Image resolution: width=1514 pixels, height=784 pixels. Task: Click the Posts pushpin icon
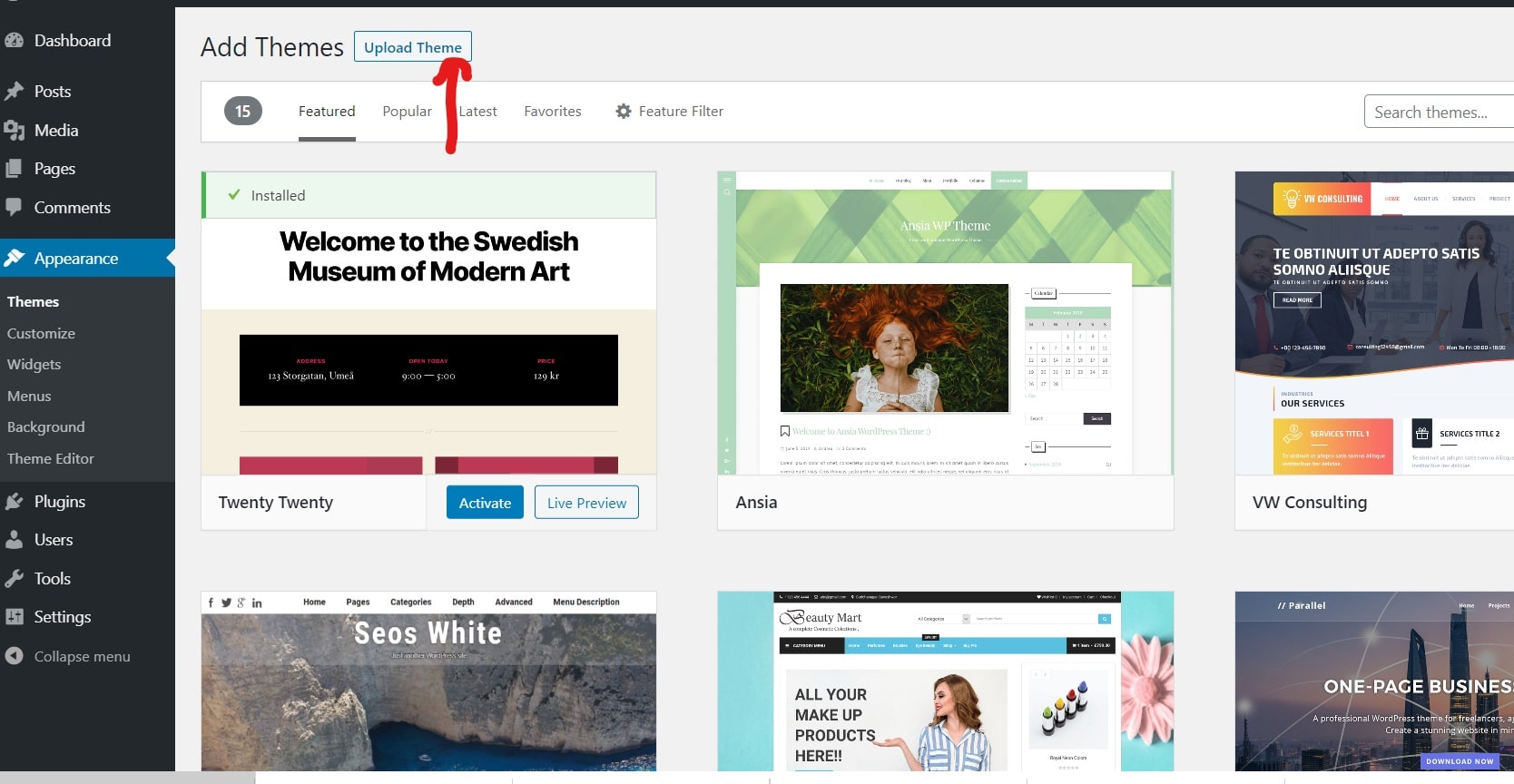click(x=14, y=92)
